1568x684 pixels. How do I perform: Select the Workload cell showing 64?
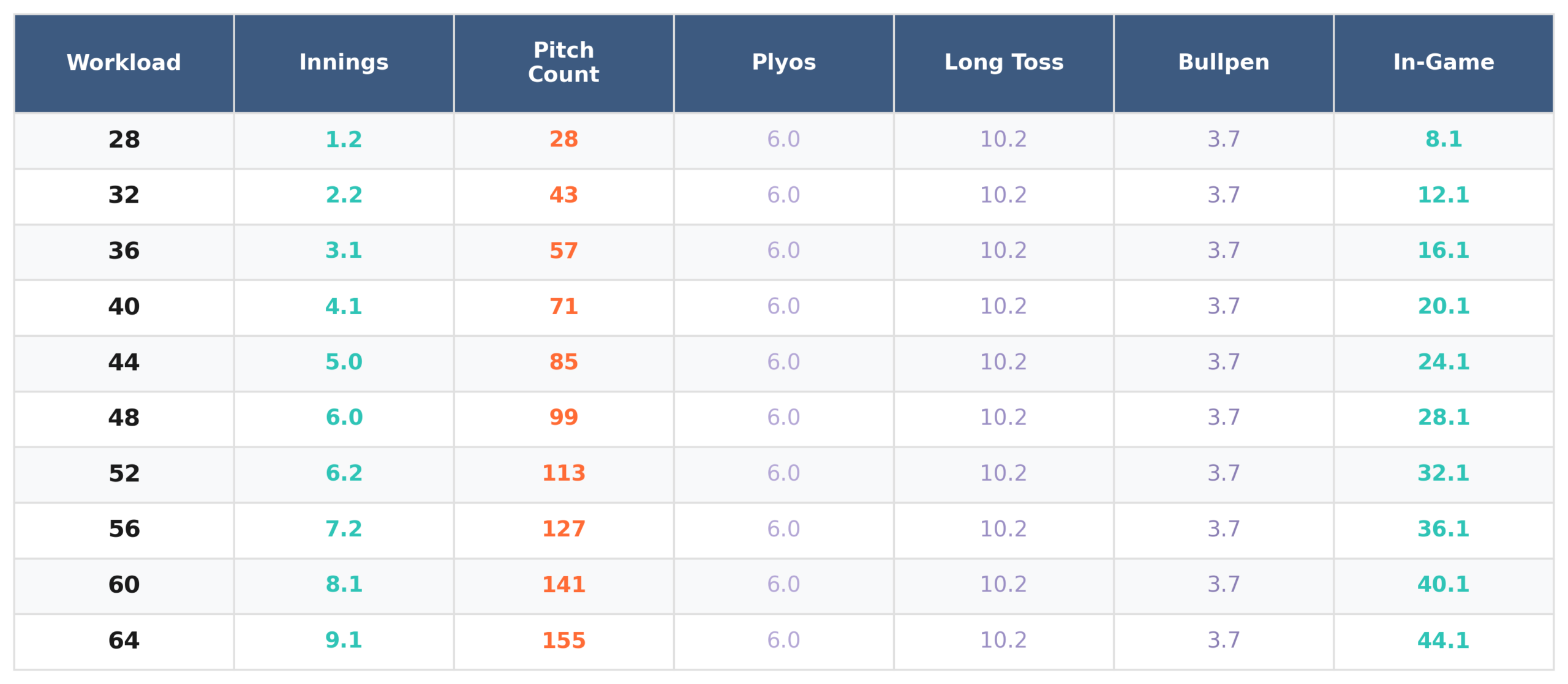tap(124, 641)
